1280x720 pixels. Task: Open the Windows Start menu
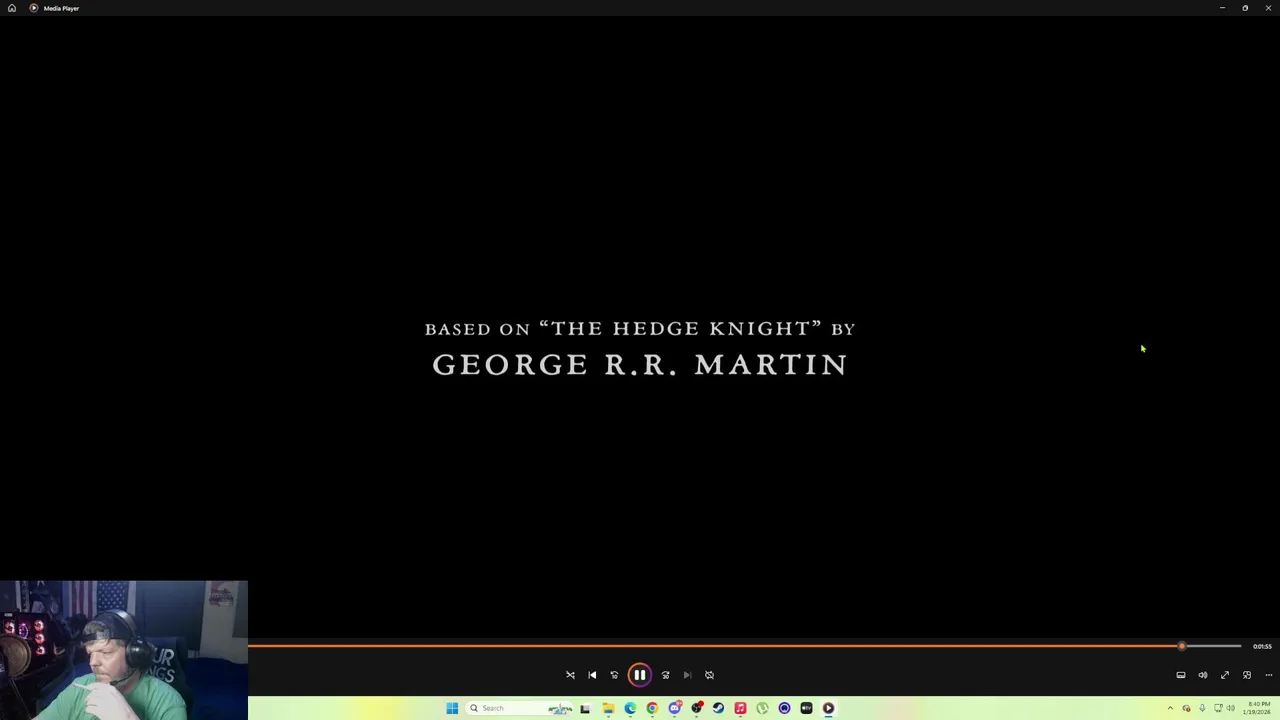452,708
